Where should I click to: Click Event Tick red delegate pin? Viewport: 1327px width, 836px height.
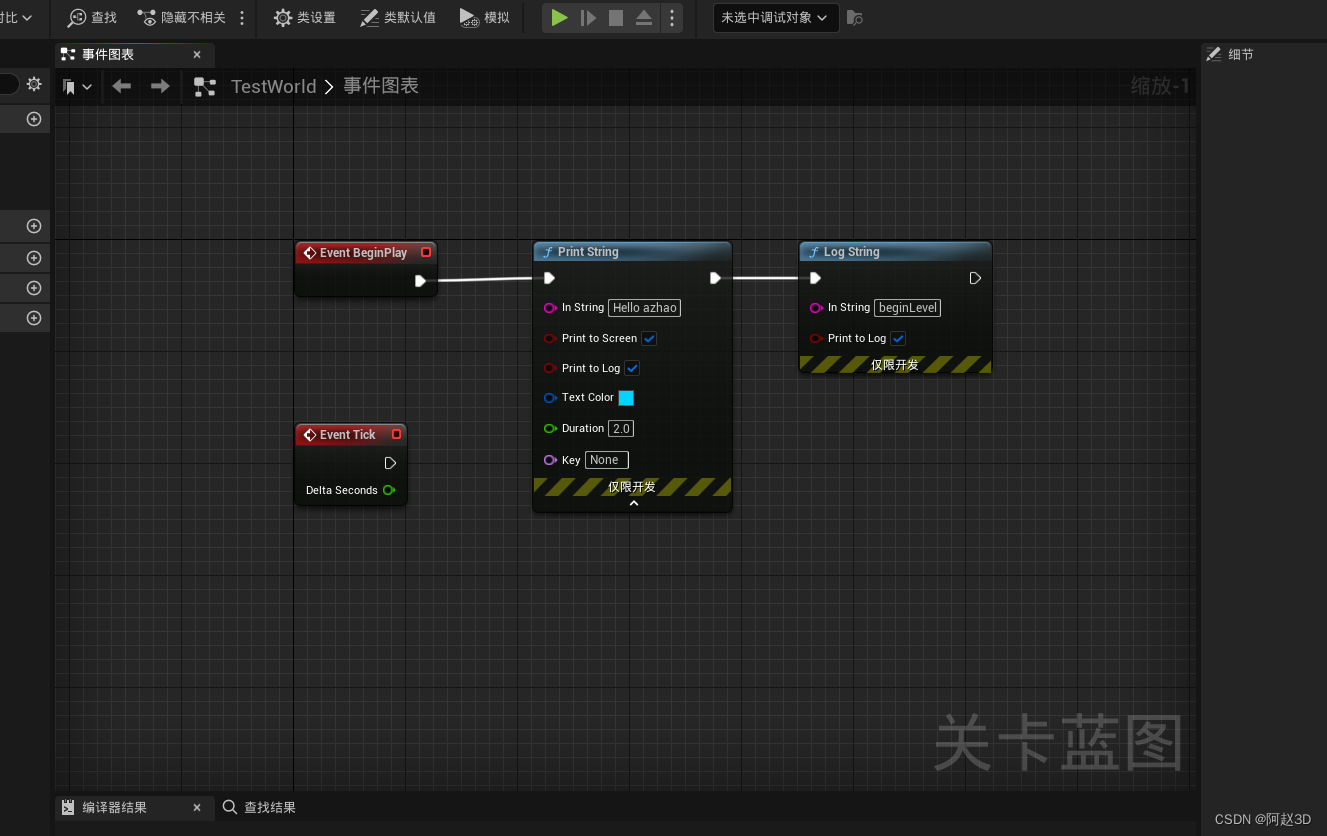click(x=397, y=435)
